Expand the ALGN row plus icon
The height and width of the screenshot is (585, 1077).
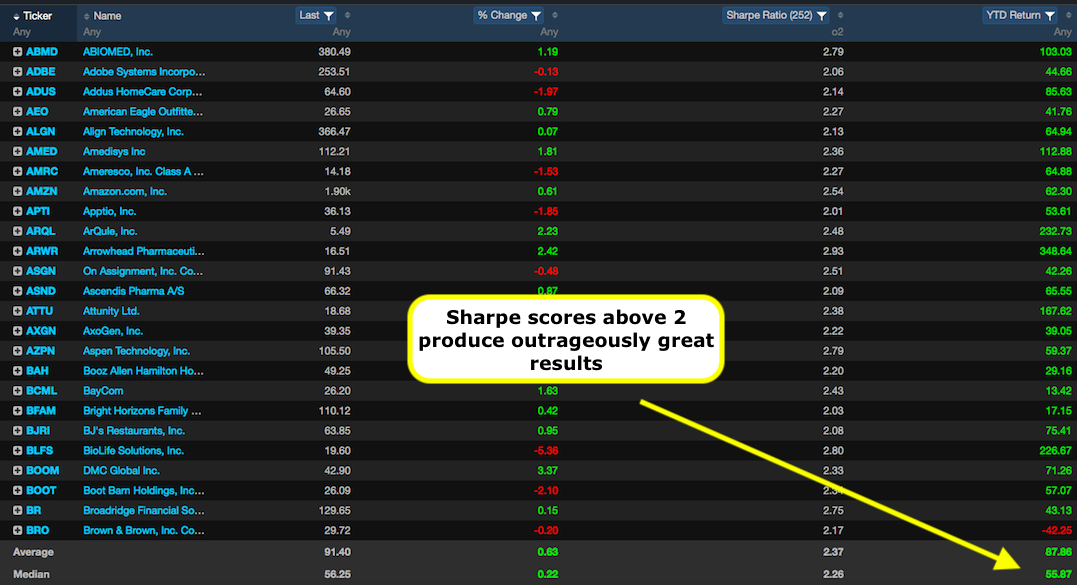pos(17,131)
